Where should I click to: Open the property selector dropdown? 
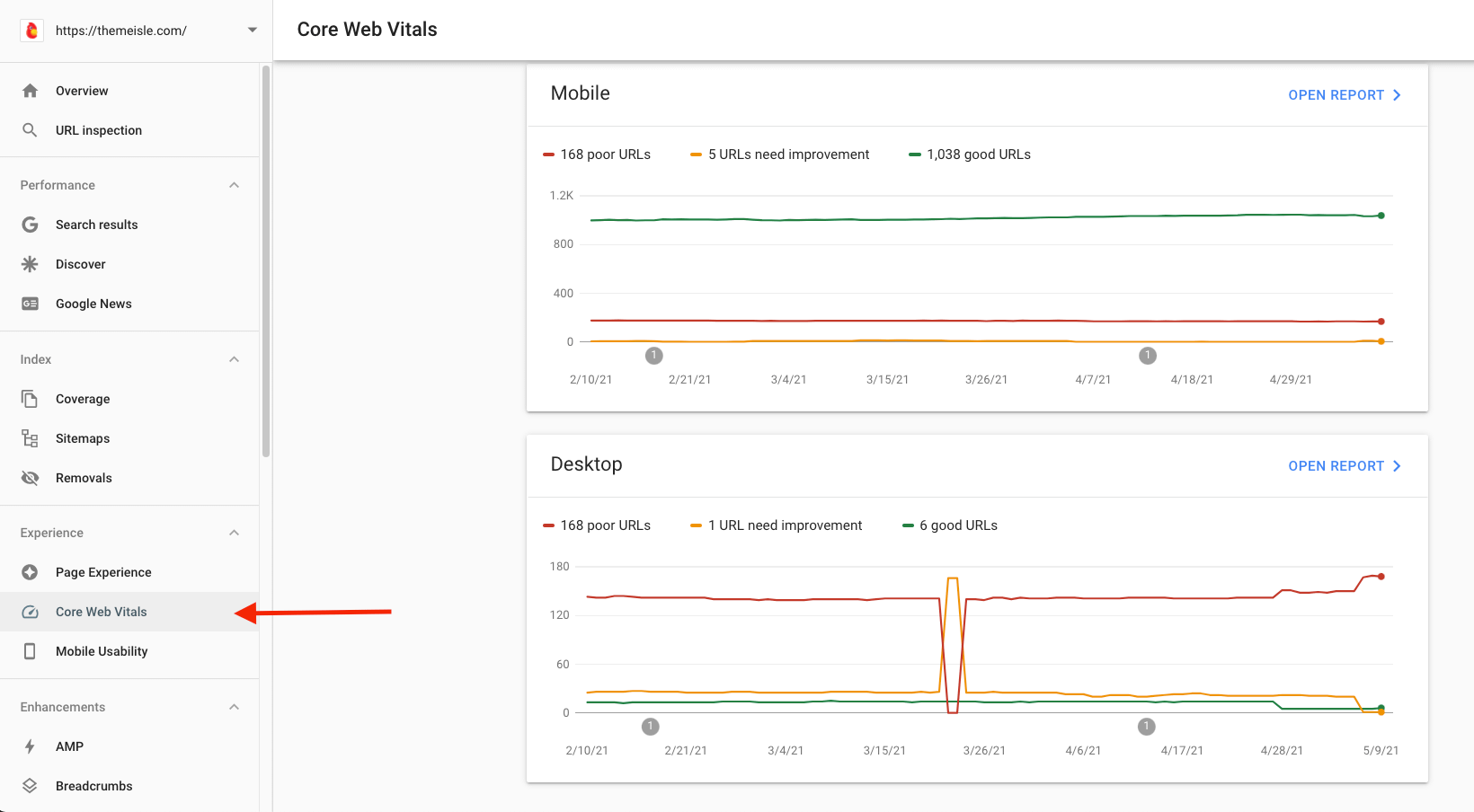253,29
